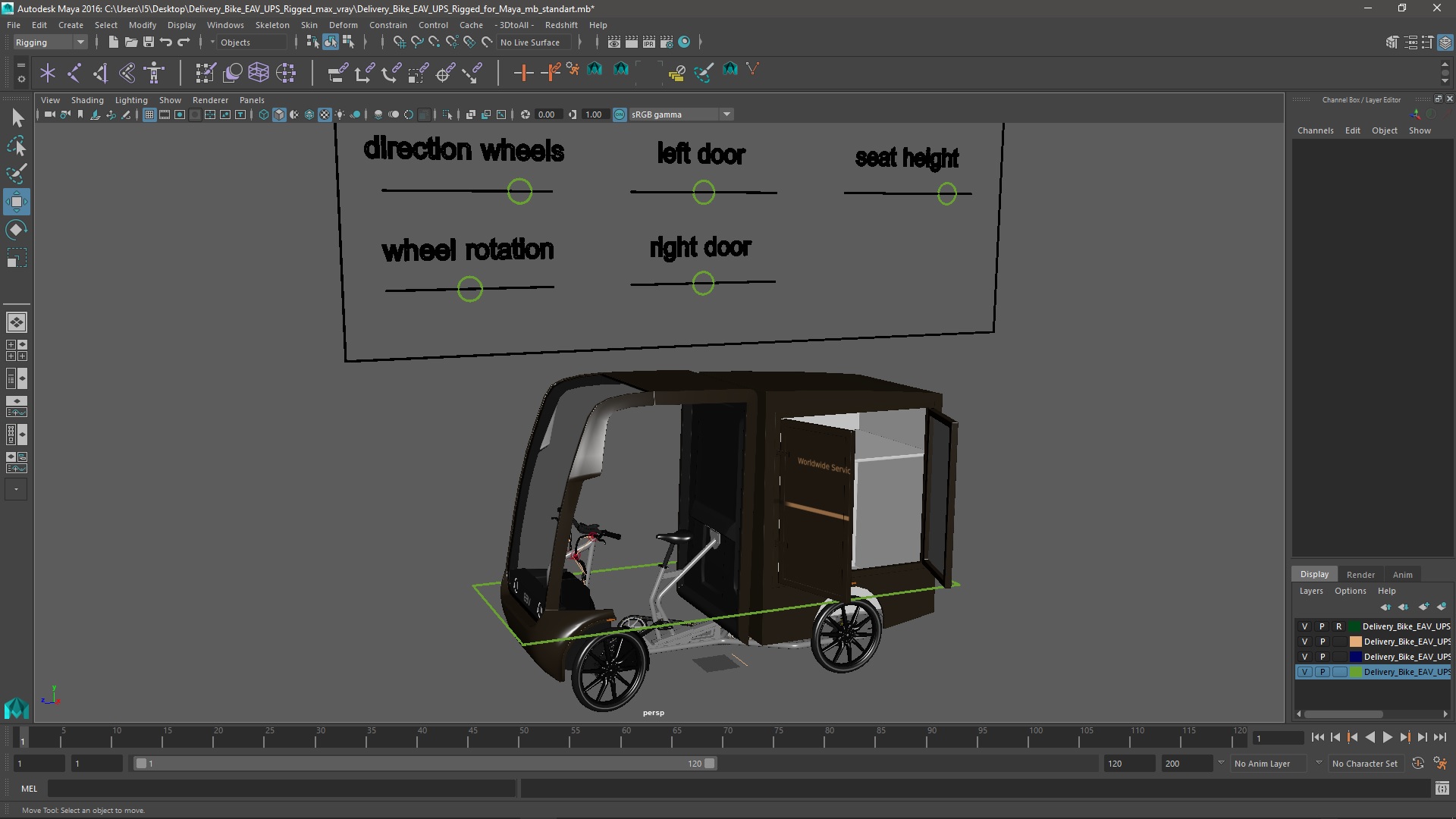This screenshot has height=819, width=1456.
Task: Choose the Scale tool in toolbox
Action: point(17,258)
